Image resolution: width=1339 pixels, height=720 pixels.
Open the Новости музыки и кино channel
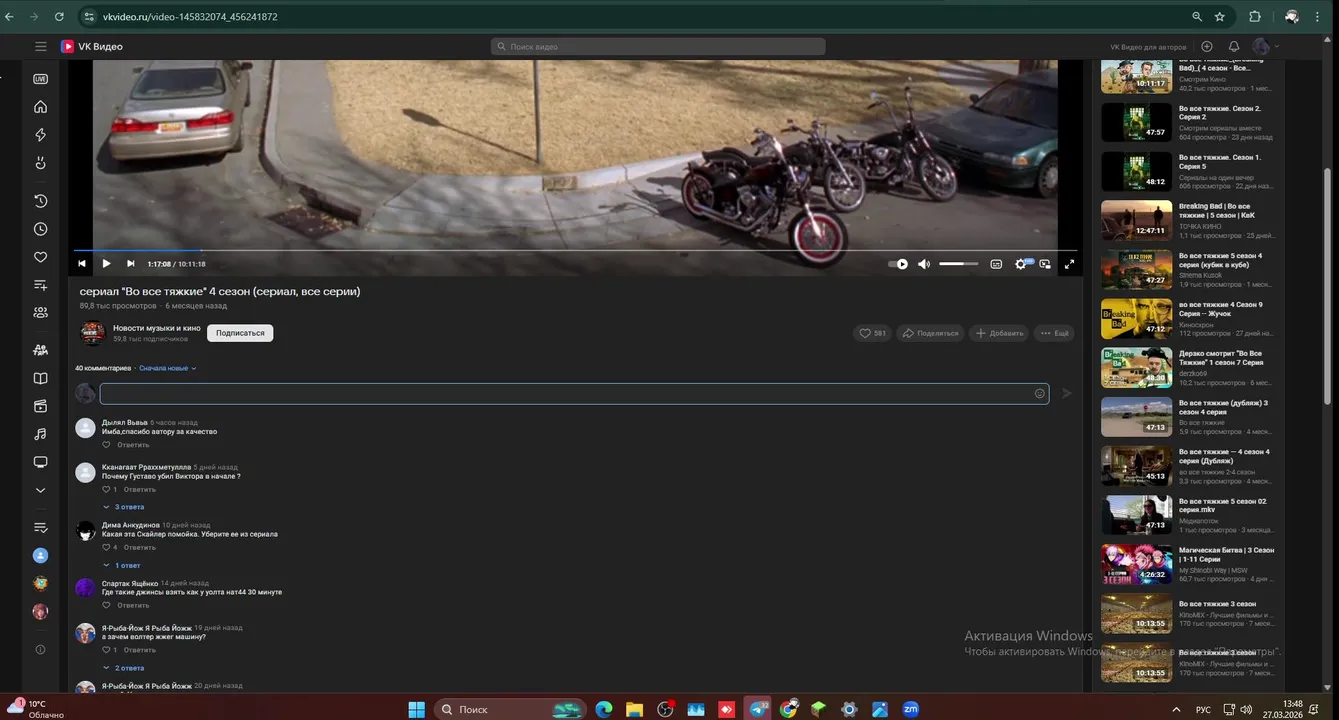click(x=156, y=328)
